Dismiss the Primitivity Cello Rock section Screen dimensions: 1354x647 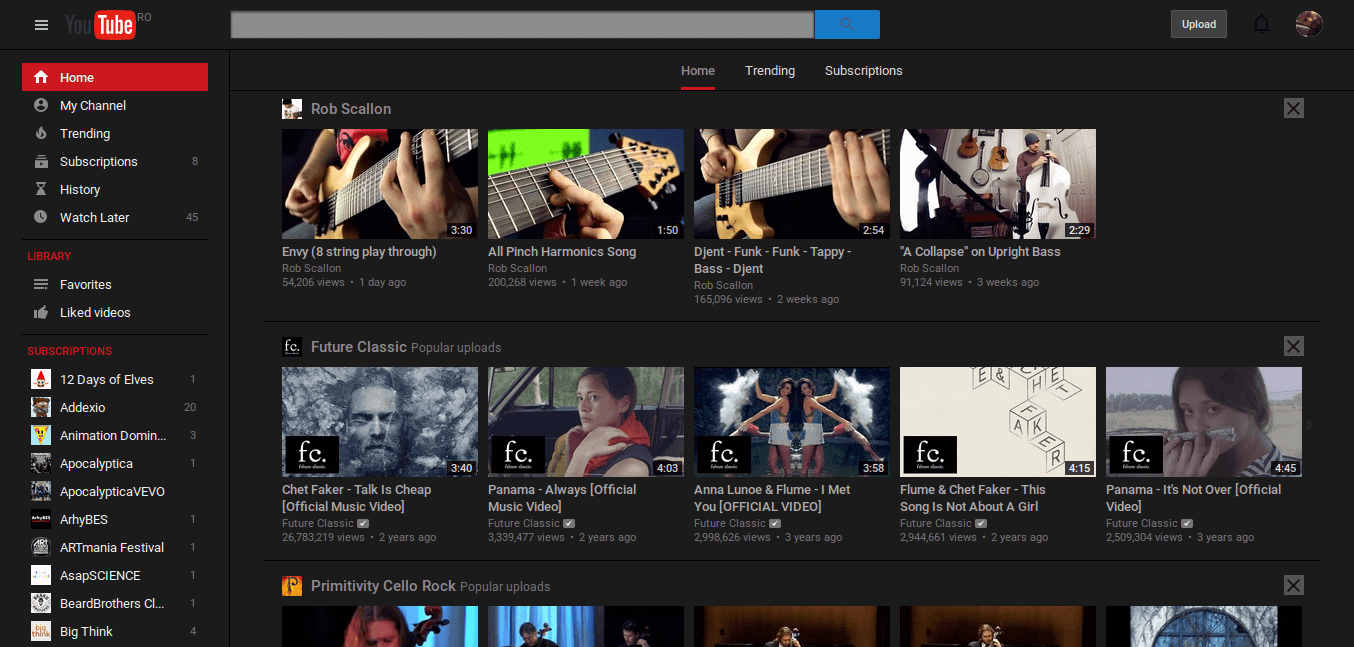(1293, 586)
